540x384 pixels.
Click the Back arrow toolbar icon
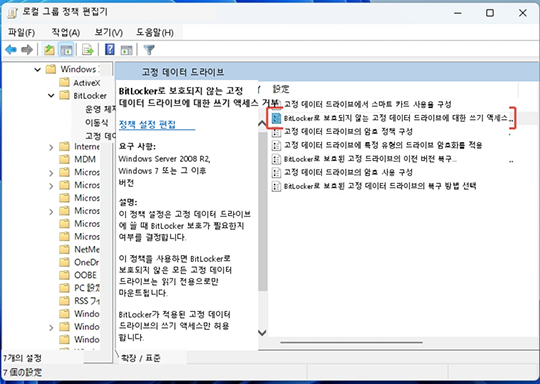tap(11, 50)
